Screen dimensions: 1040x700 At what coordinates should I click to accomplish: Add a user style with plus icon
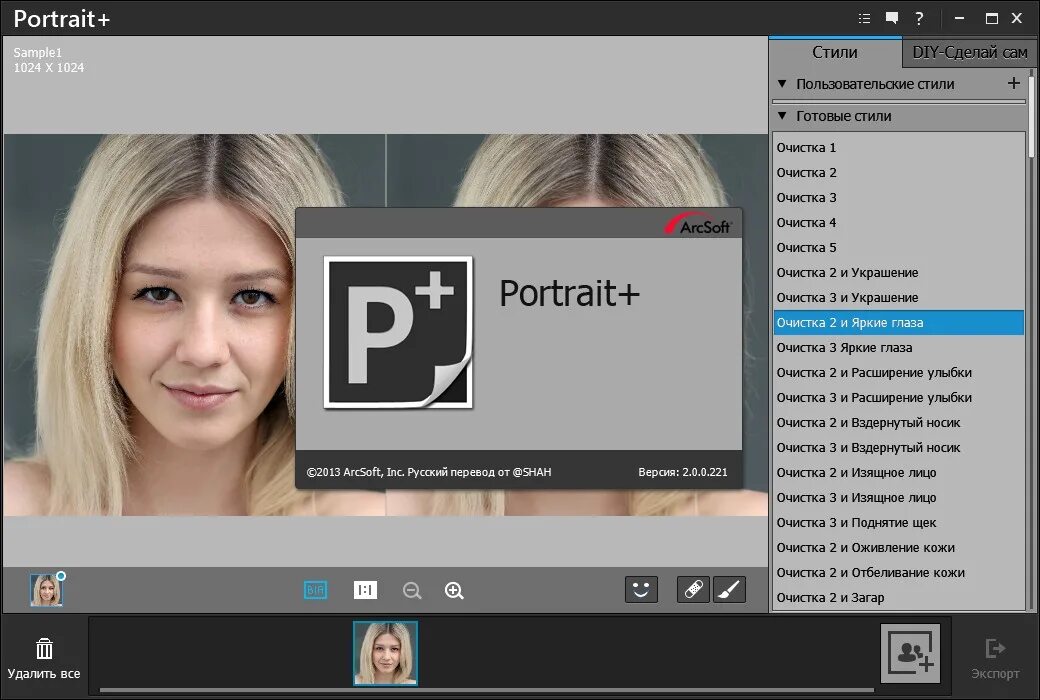1013,83
